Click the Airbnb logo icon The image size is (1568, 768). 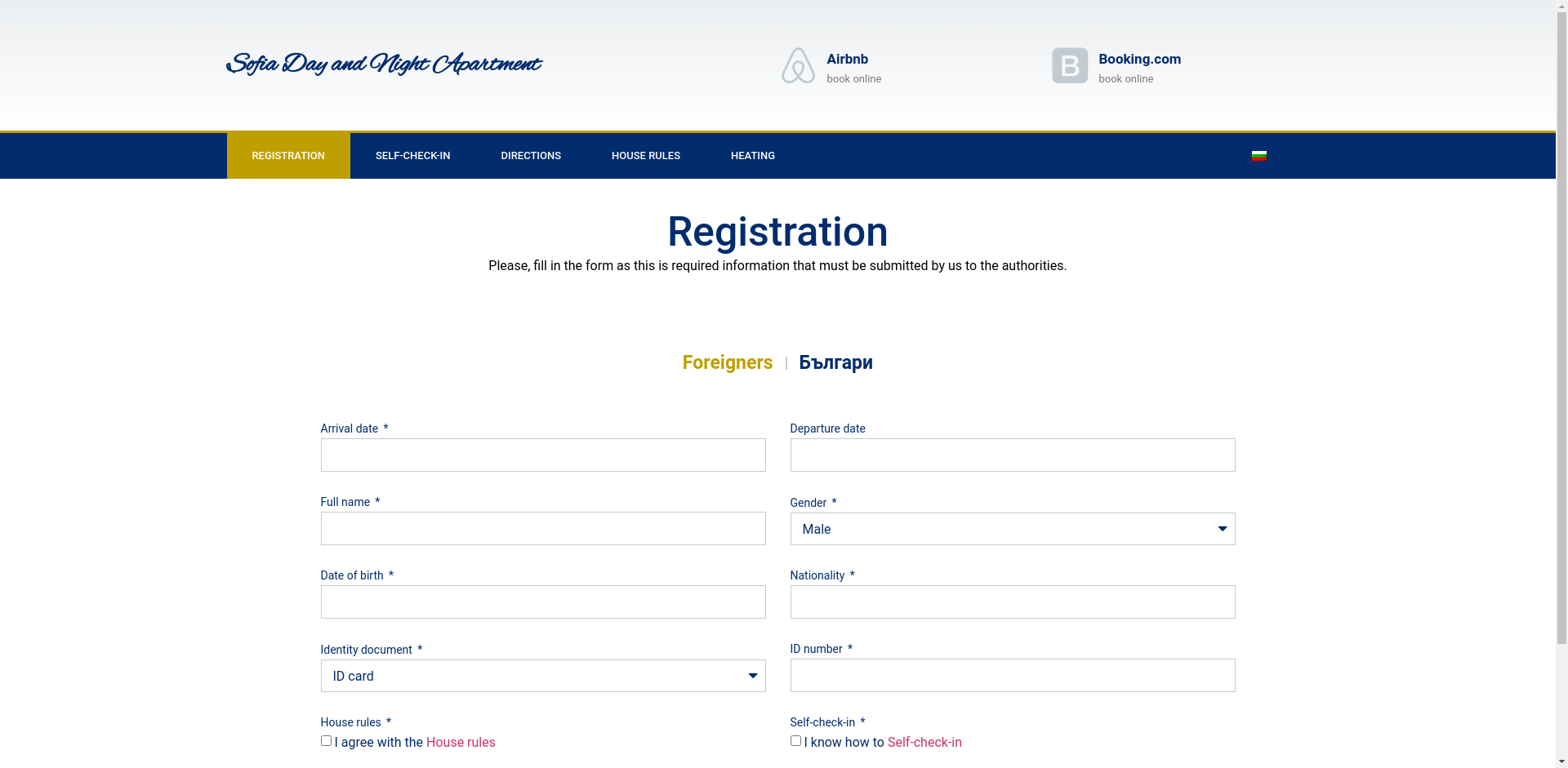click(x=798, y=65)
